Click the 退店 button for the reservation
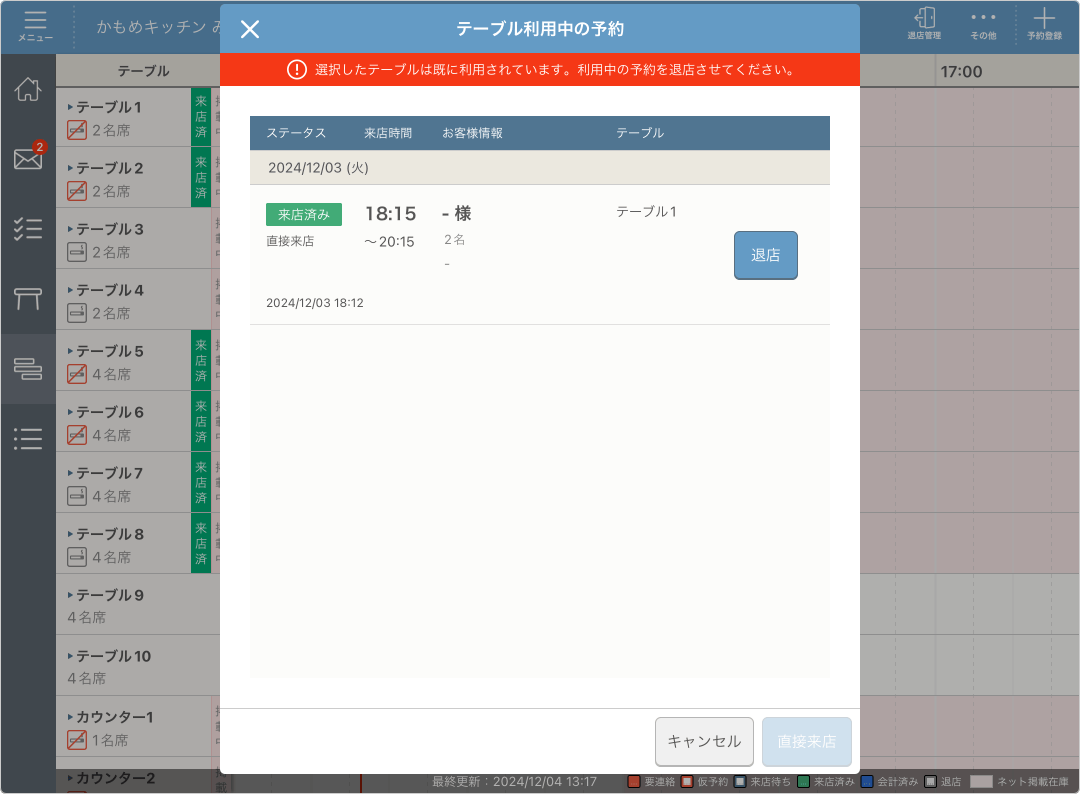The width and height of the screenshot is (1080, 794). point(765,255)
